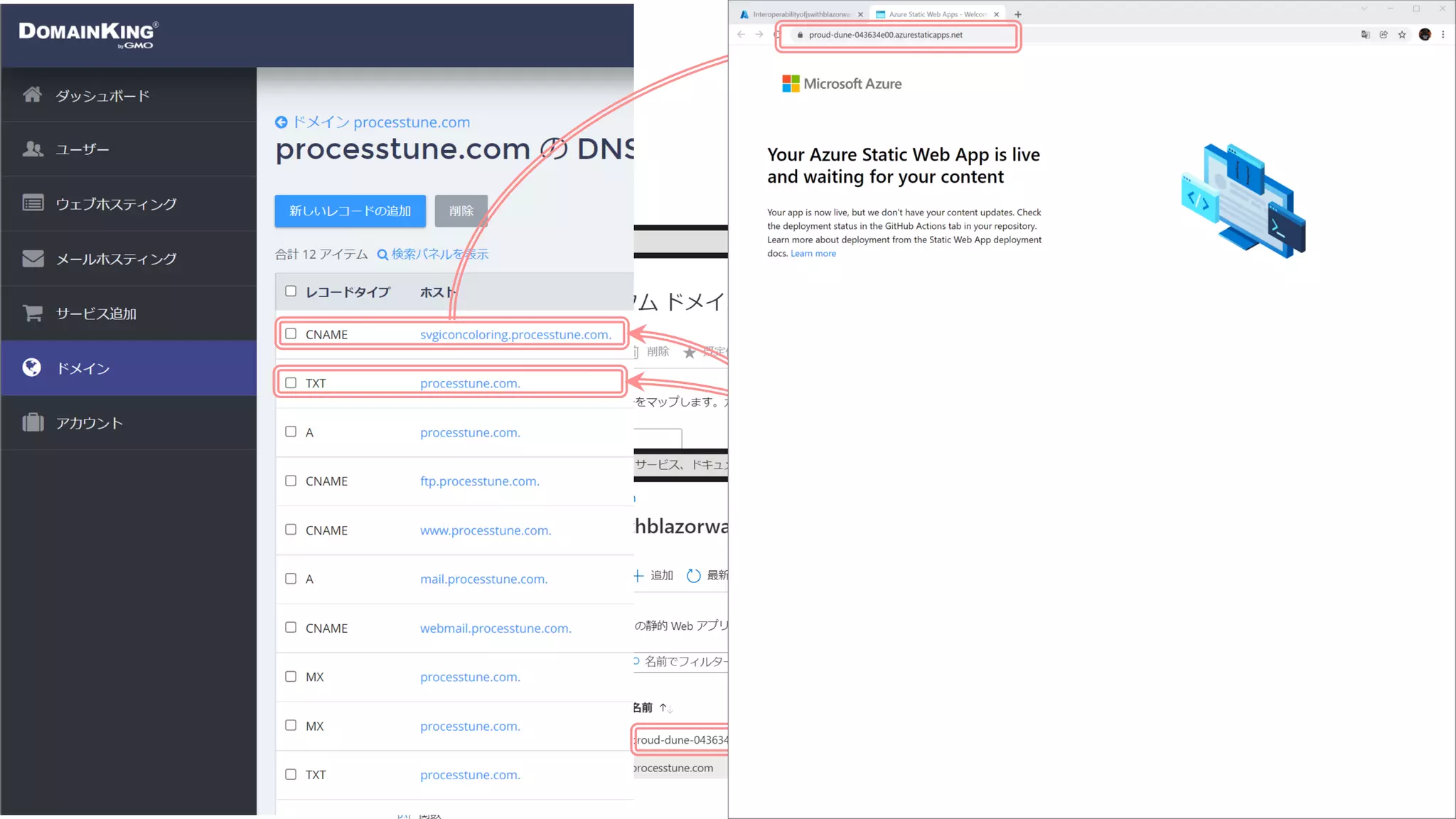The height and width of the screenshot is (819, 1456).
Task: Check the ftp.processtune.com CNAME checkbox
Action: click(x=291, y=481)
